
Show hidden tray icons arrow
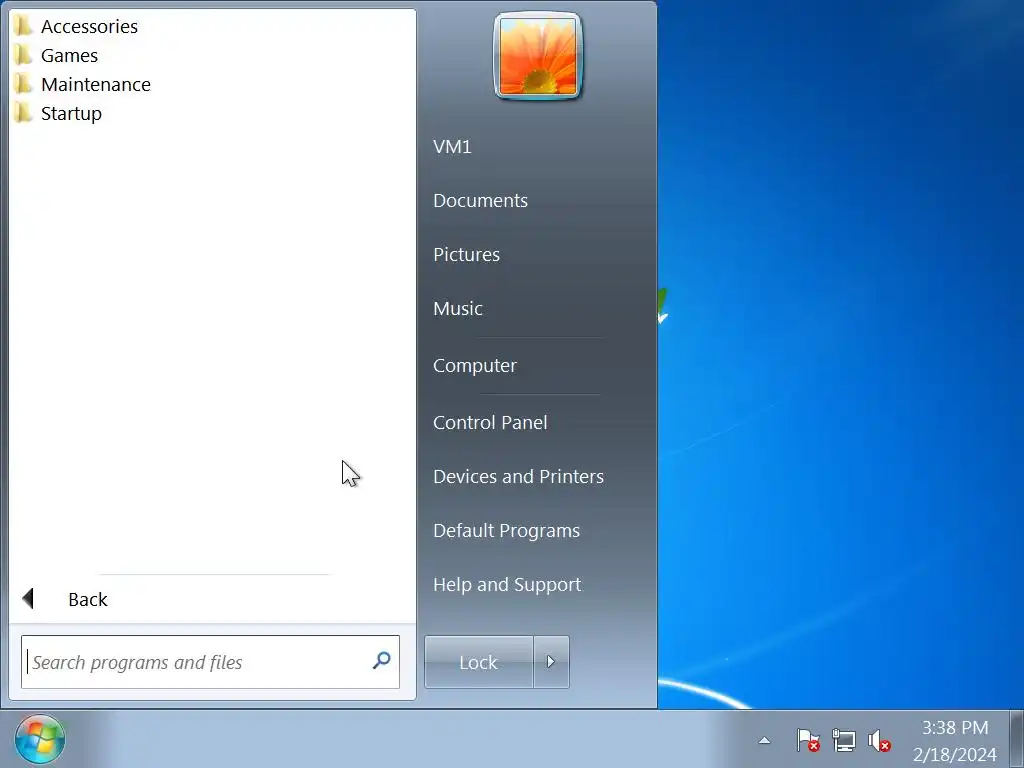764,741
